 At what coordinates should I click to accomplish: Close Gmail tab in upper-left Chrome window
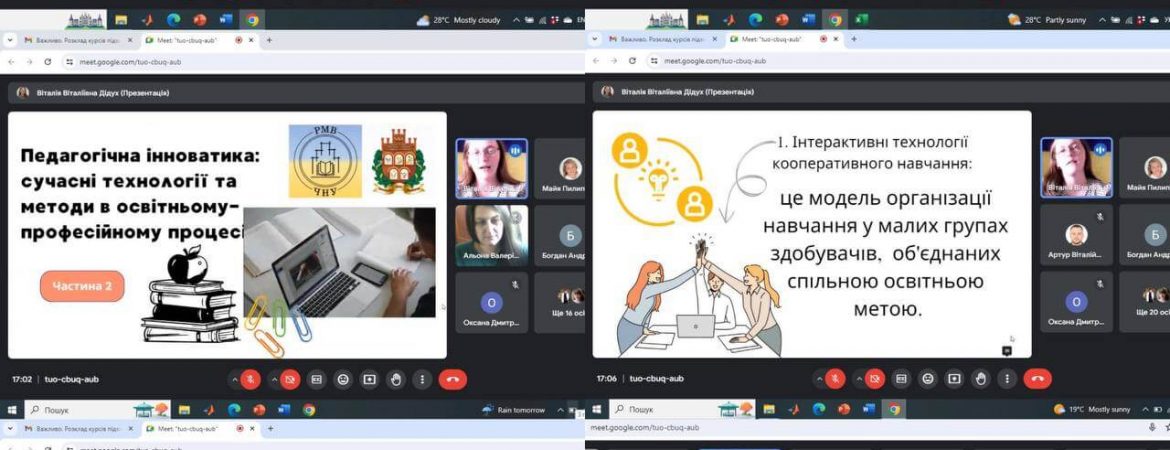(130, 40)
